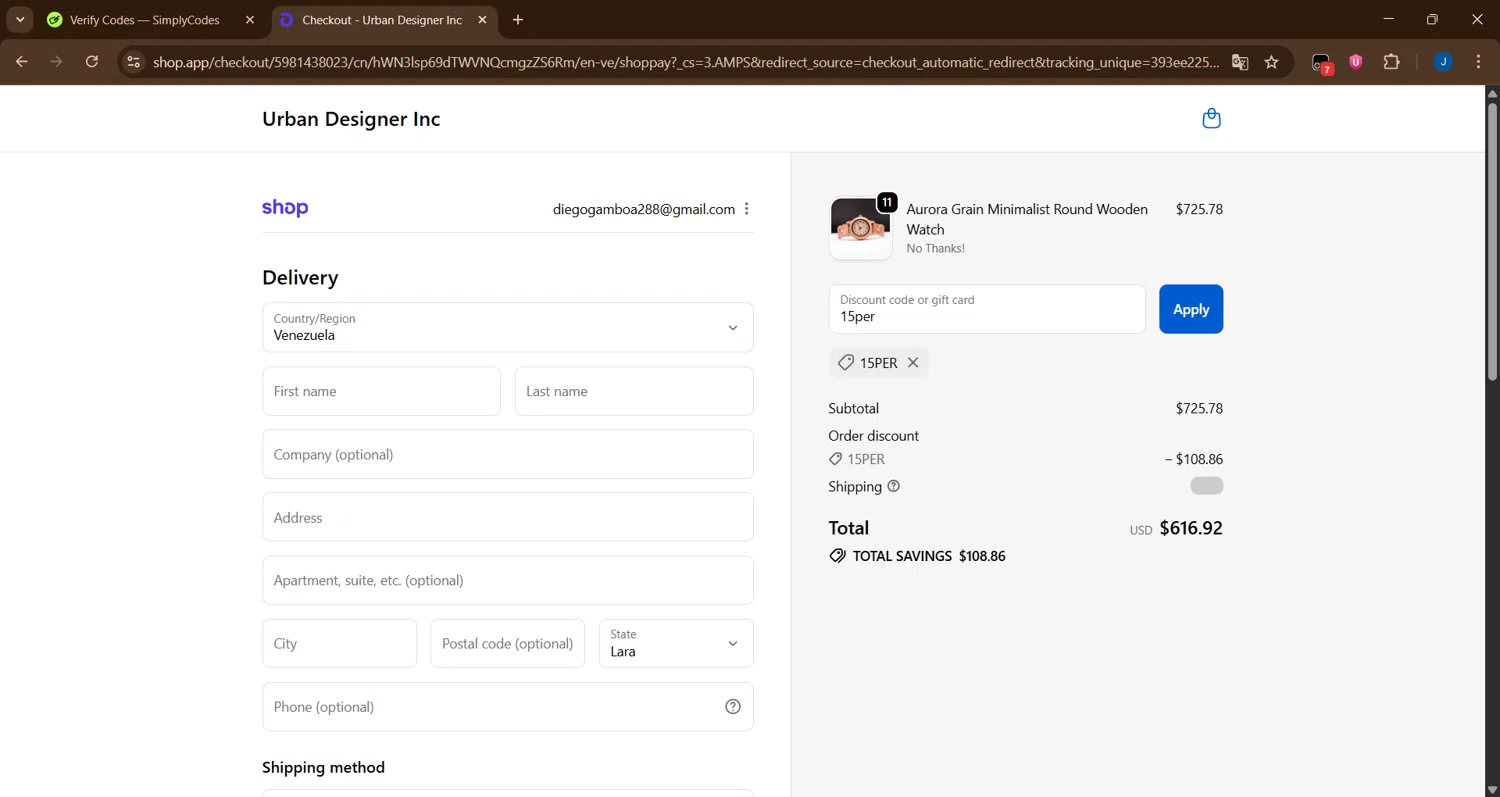Click the scrollbar down arrow
This screenshot has width=1500, height=797.
1492,789
